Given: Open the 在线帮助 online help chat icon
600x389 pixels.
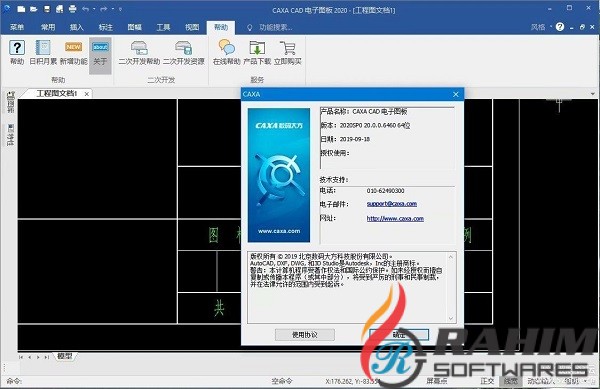Looking at the screenshot, I should click(x=227, y=48).
